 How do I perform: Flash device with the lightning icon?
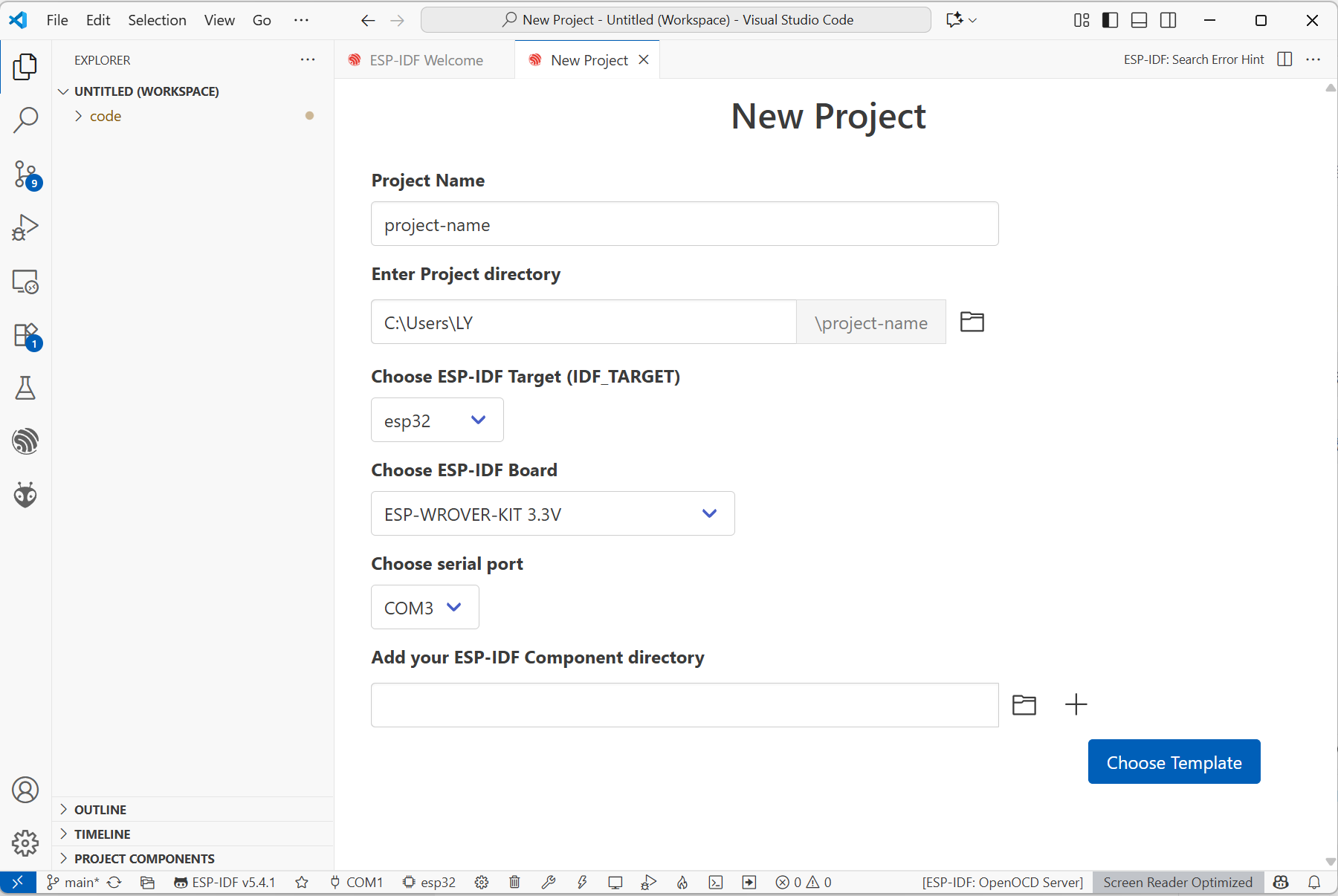[x=582, y=882]
